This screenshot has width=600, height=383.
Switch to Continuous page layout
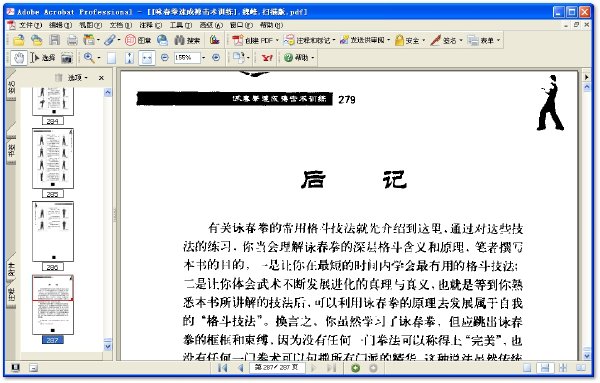pos(545,368)
